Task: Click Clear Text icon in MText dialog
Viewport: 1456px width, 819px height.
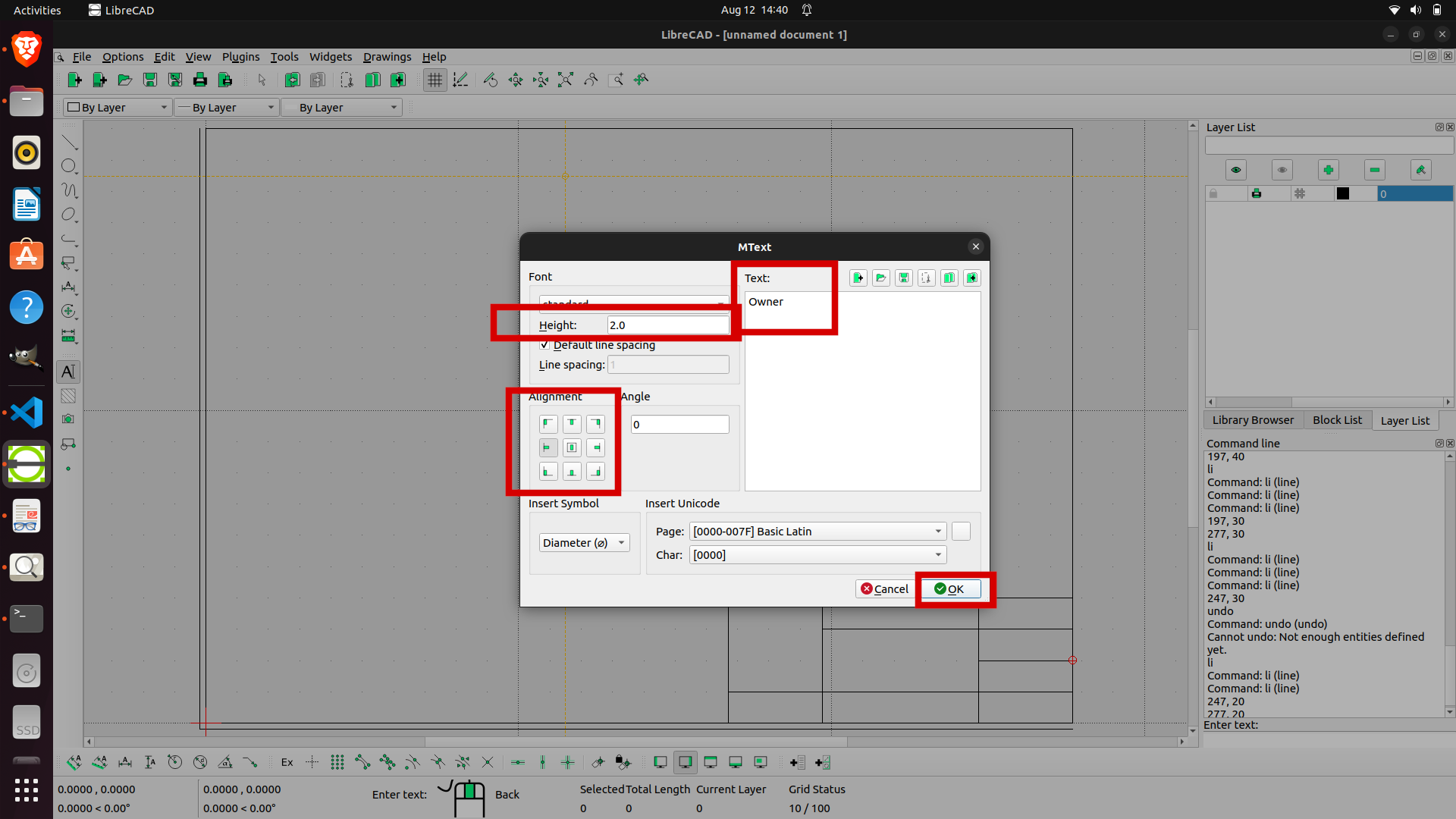Action: click(x=858, y=278)
